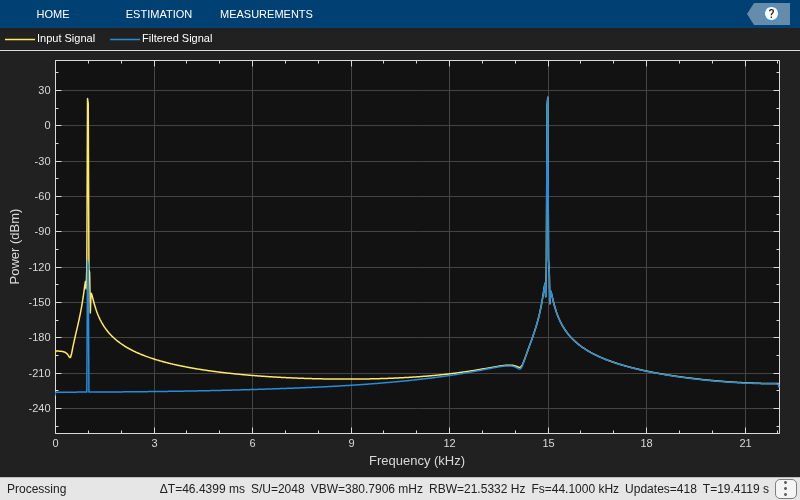Click the yellow Input Signal legend line

20,39
